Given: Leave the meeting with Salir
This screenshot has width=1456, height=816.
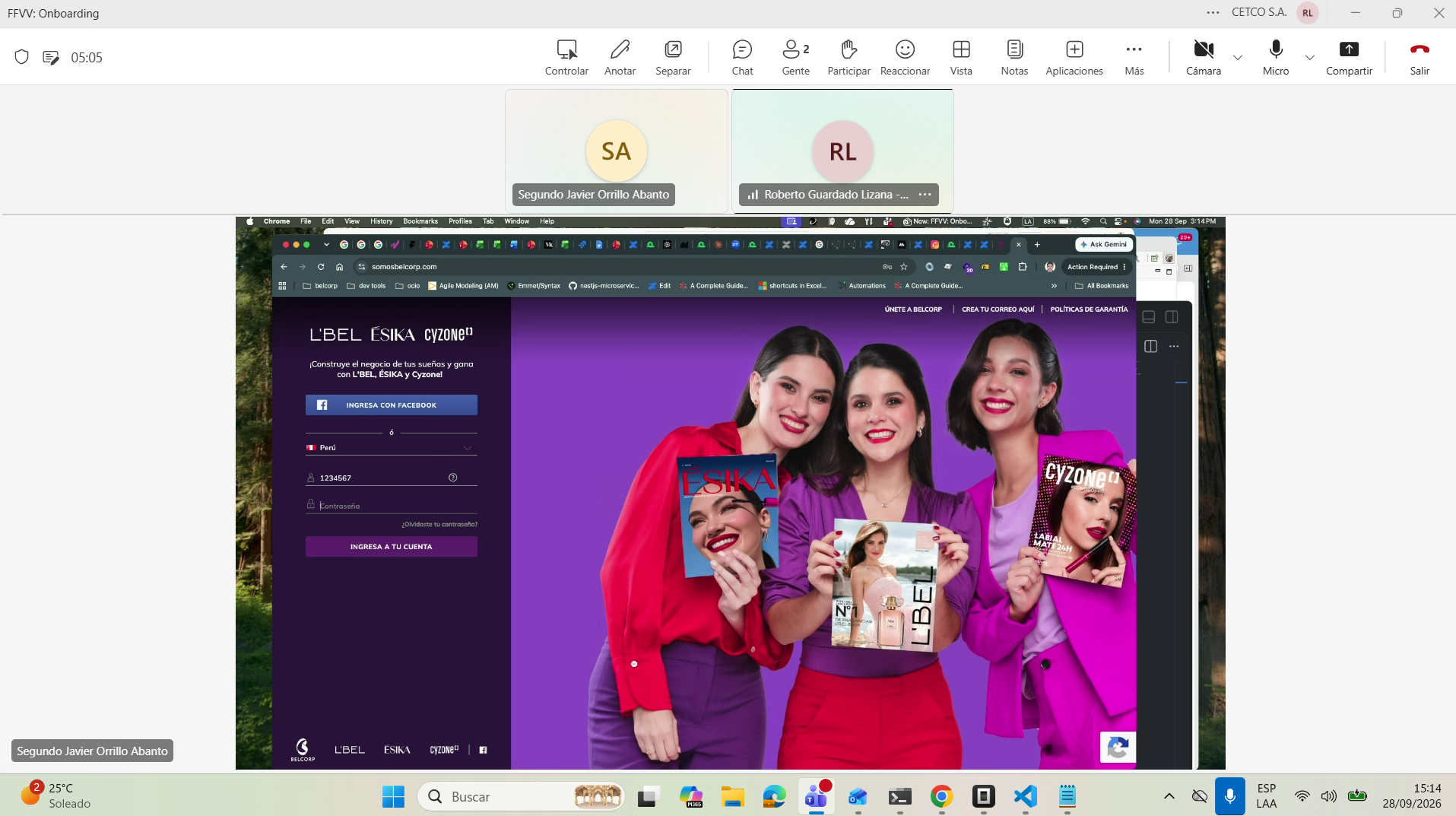Looking at the screenshot, I should tap(1420, 58).
